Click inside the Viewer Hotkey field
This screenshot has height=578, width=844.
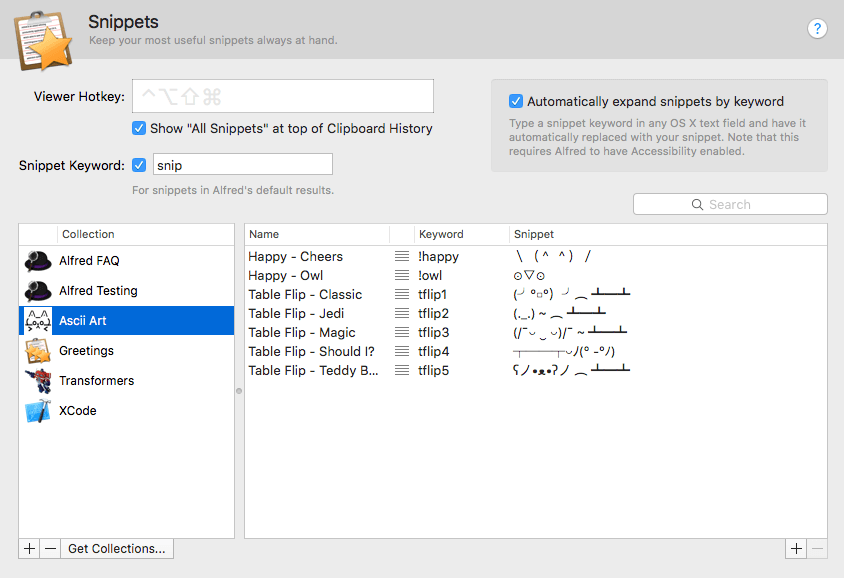[x=282, y=95]
